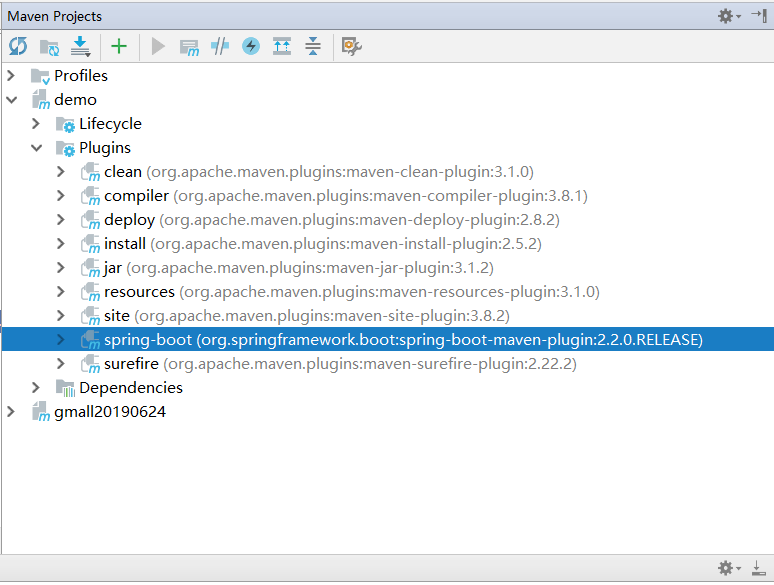Click the install plugin icon
774x585 pixels.
click(x=91, y=244)
